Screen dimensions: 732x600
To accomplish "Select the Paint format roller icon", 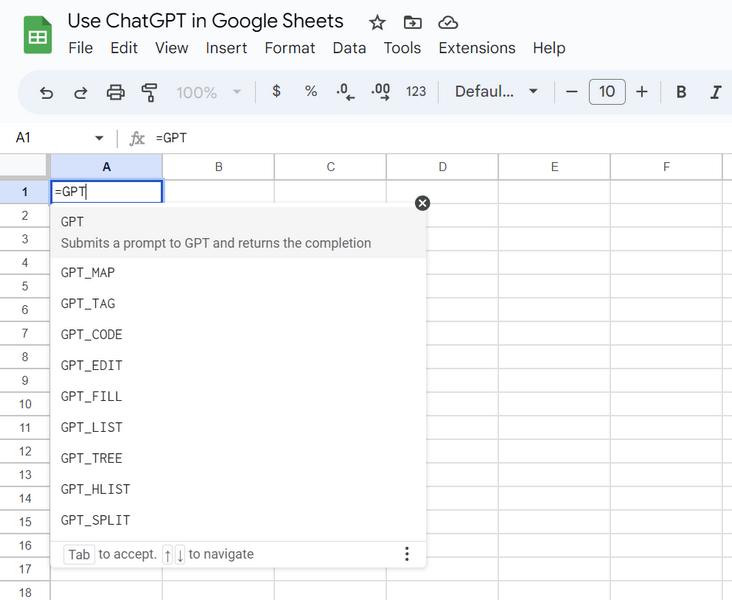I will [149, 92].
